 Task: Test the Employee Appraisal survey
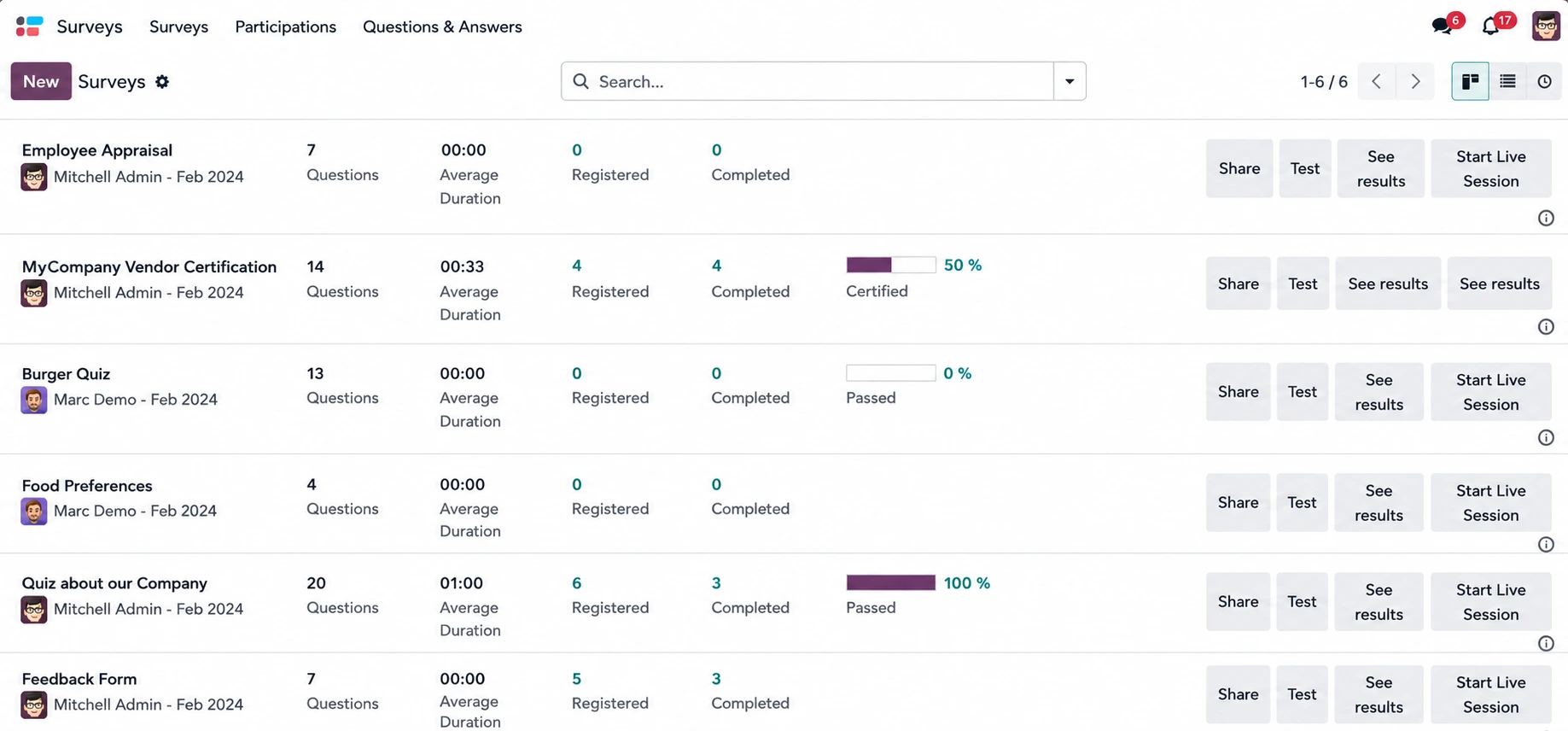tap(1305, 168)
